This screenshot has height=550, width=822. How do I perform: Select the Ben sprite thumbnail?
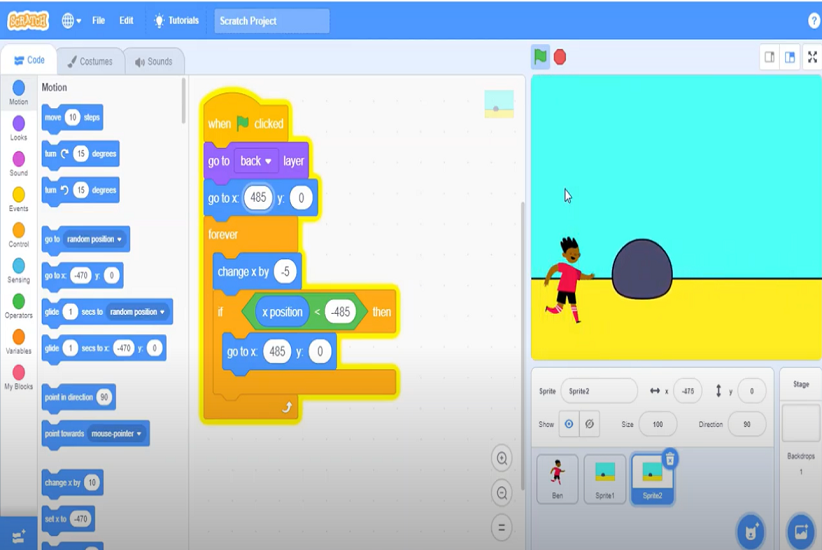[x=557, y=478]
